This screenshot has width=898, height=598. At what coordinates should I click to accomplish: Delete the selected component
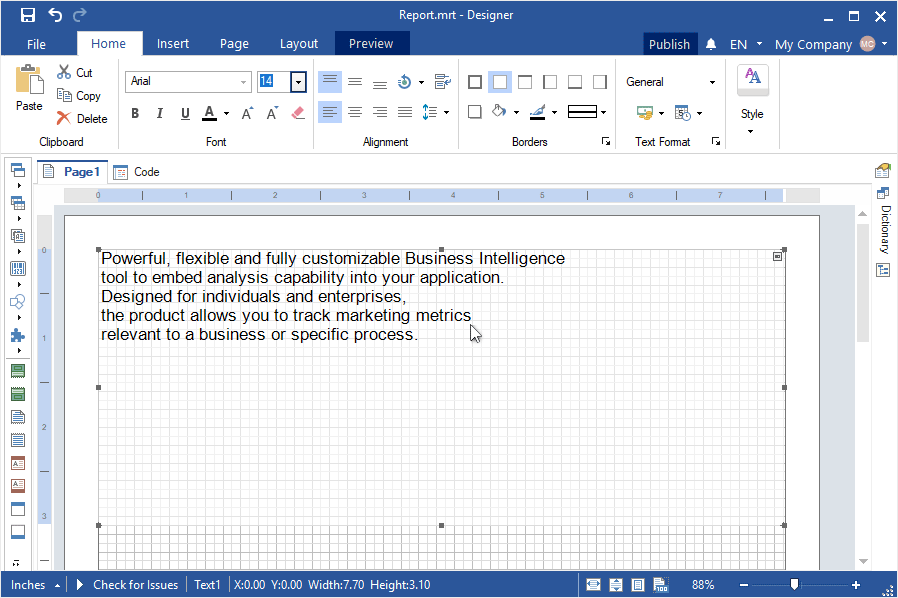tap(82, 119)
